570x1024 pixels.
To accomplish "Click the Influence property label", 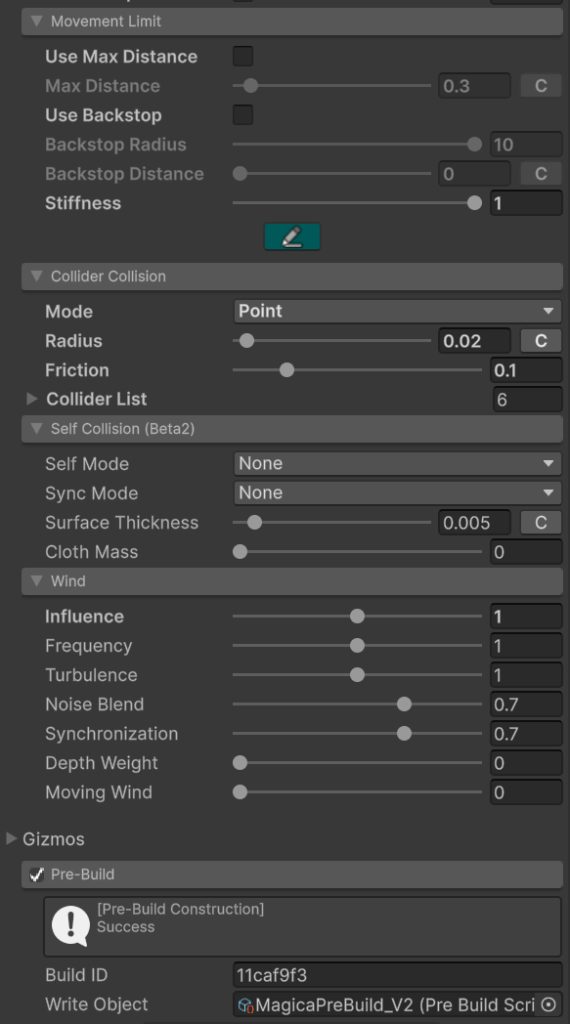I will coord(84,616).
